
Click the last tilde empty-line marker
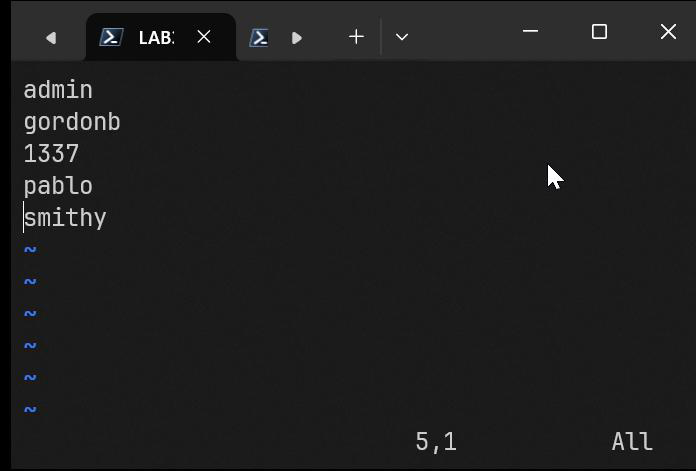(x=30, y=409)
